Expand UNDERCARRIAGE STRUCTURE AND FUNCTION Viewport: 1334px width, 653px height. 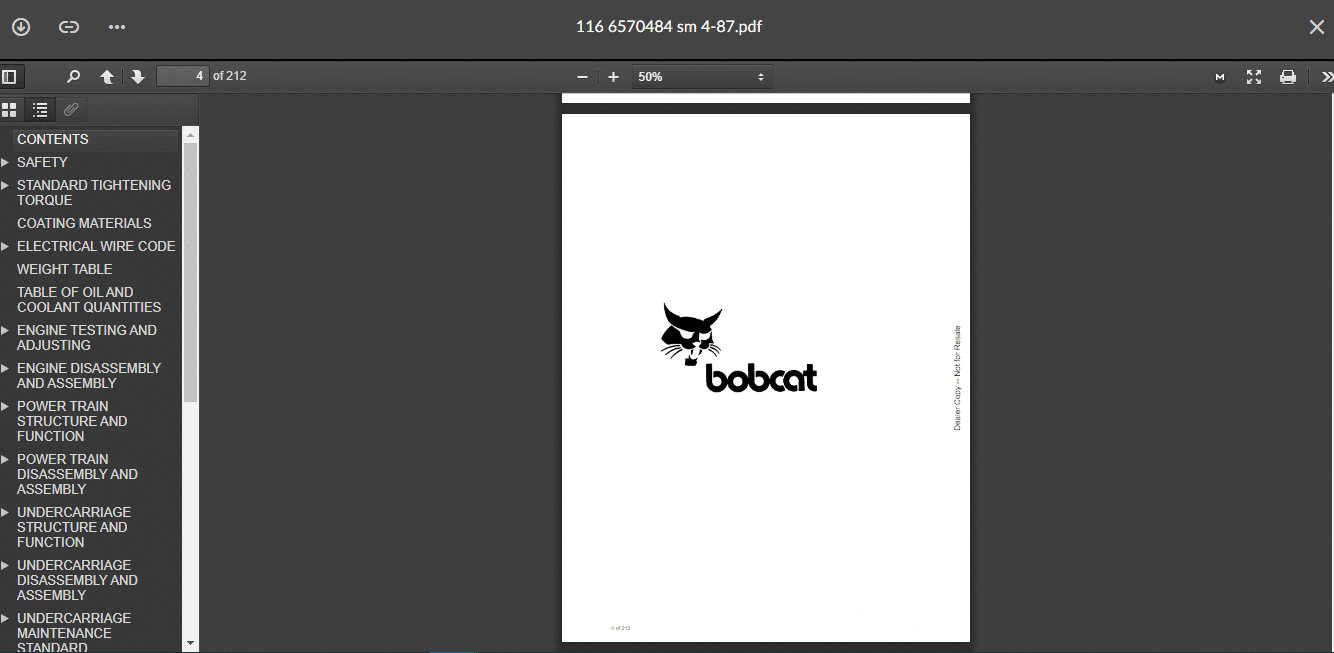(x=5, y=512)
